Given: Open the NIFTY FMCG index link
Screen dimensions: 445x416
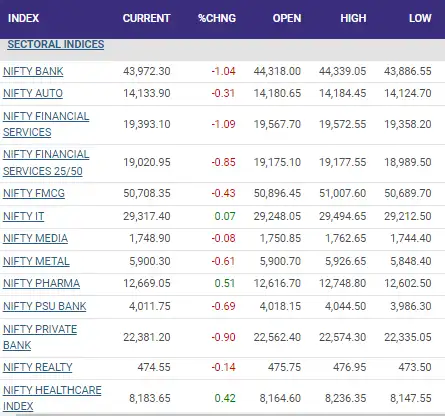Looking at the screenshot, I should (x=34, y=193).
